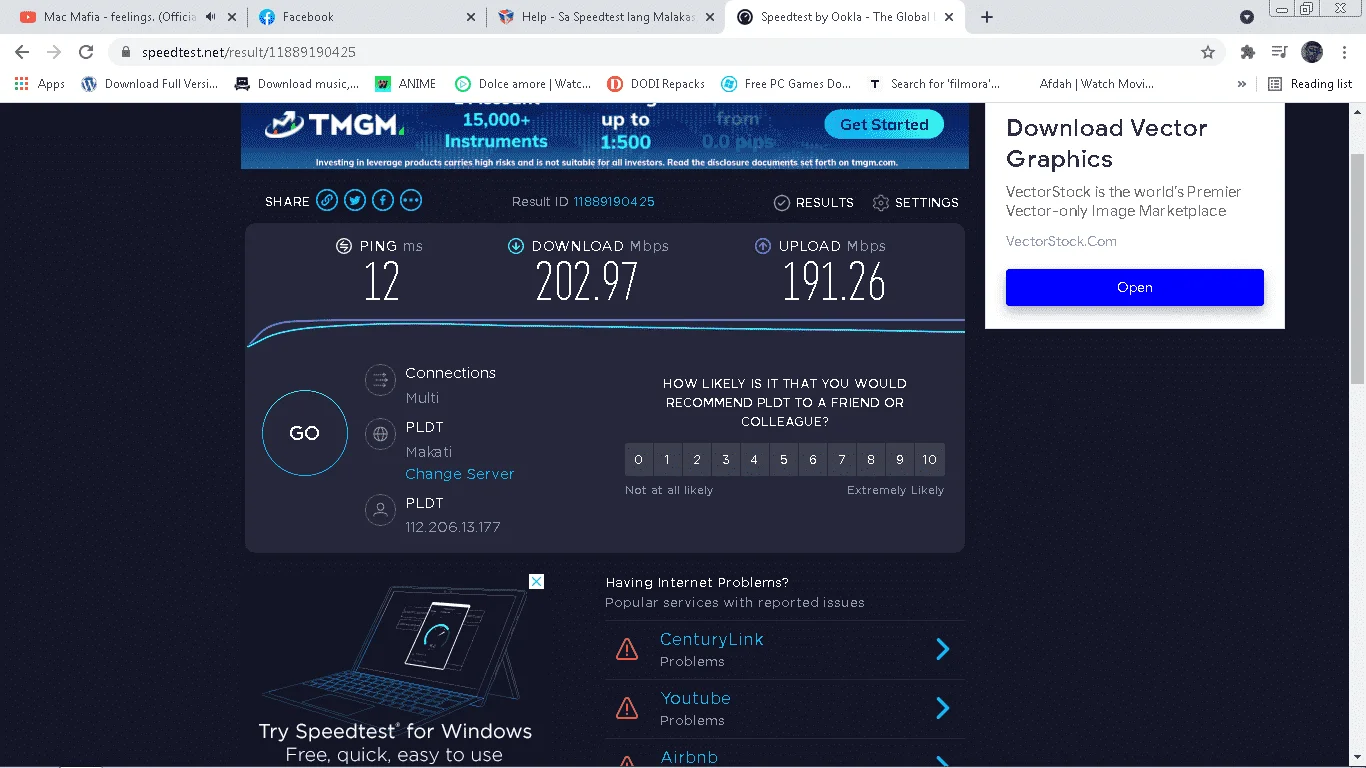Screen dimensions: 1366x768
Task: Open the Apps shortcut in bookmarks bar
Action: coord(40,84)
